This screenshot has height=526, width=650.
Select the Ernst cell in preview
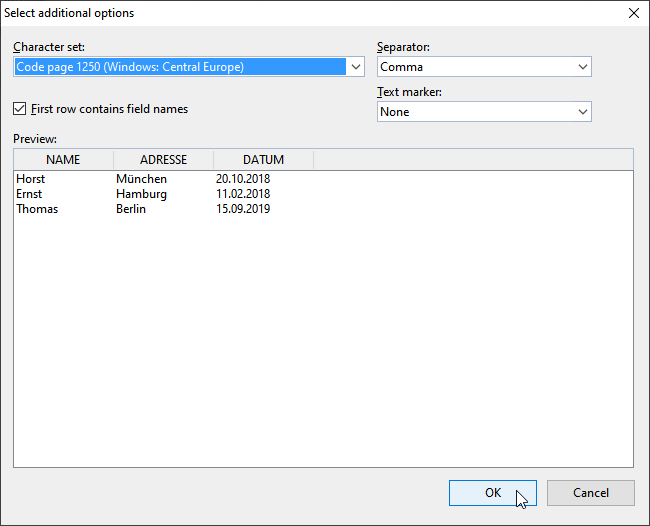(29, 194)
